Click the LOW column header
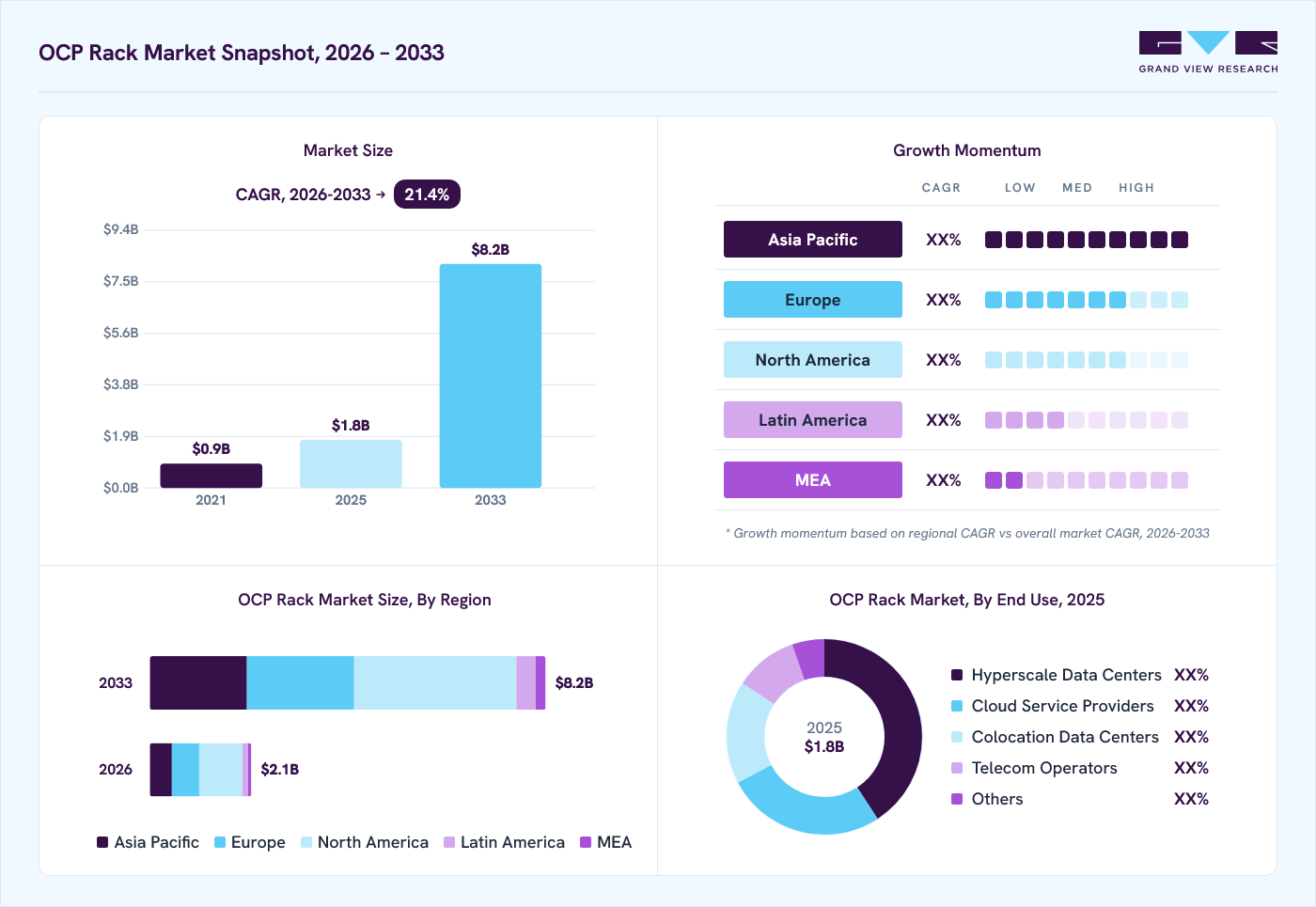Image resolution: width=1316 pixels, height=907 pixels. [x=1020, y=188]
